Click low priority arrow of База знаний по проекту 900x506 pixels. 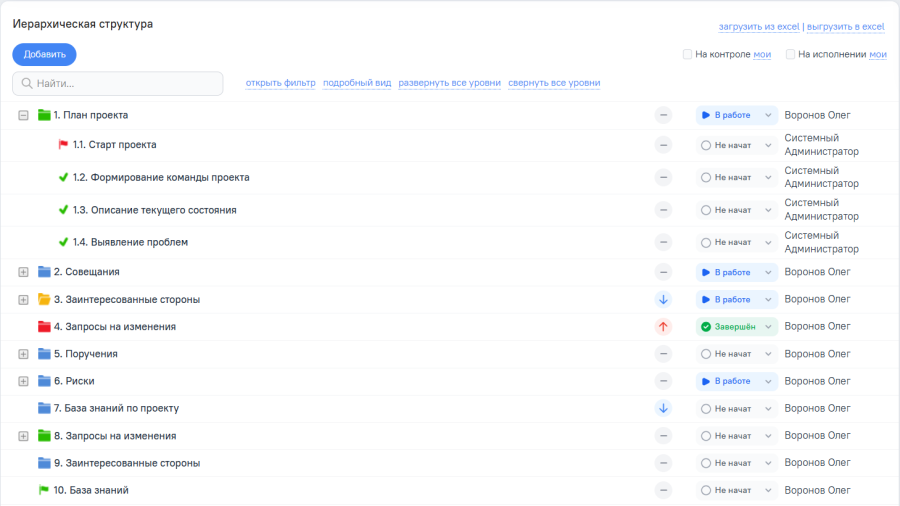point(664,408)
